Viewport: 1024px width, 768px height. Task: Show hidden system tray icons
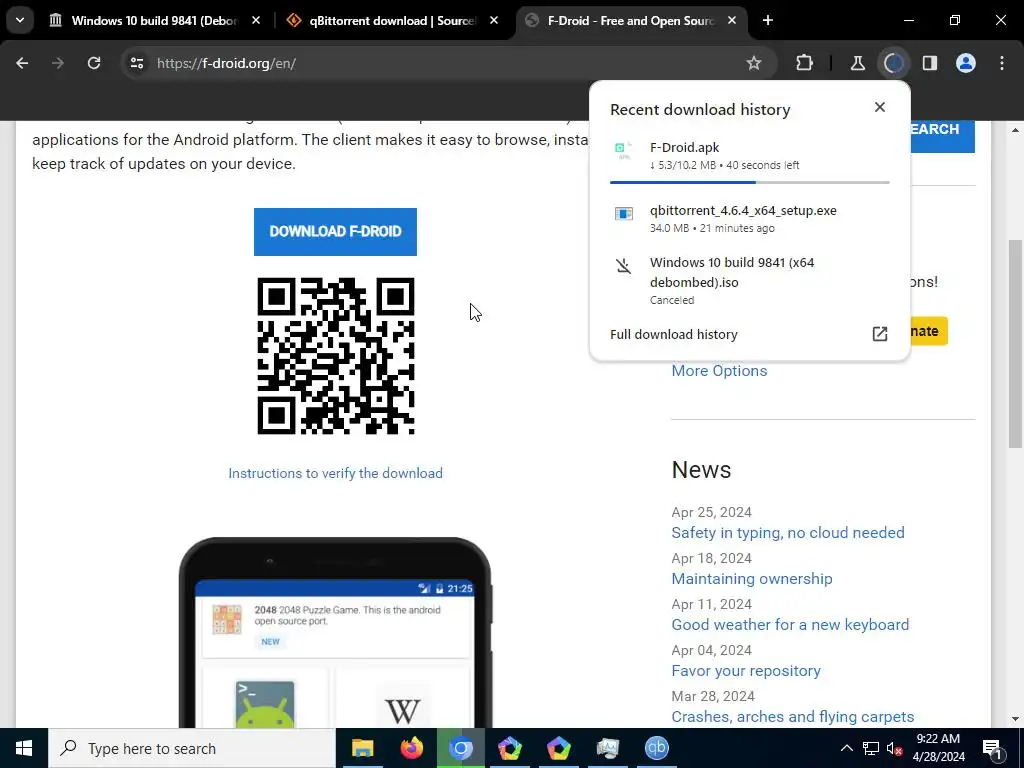[x=846, y=748]
